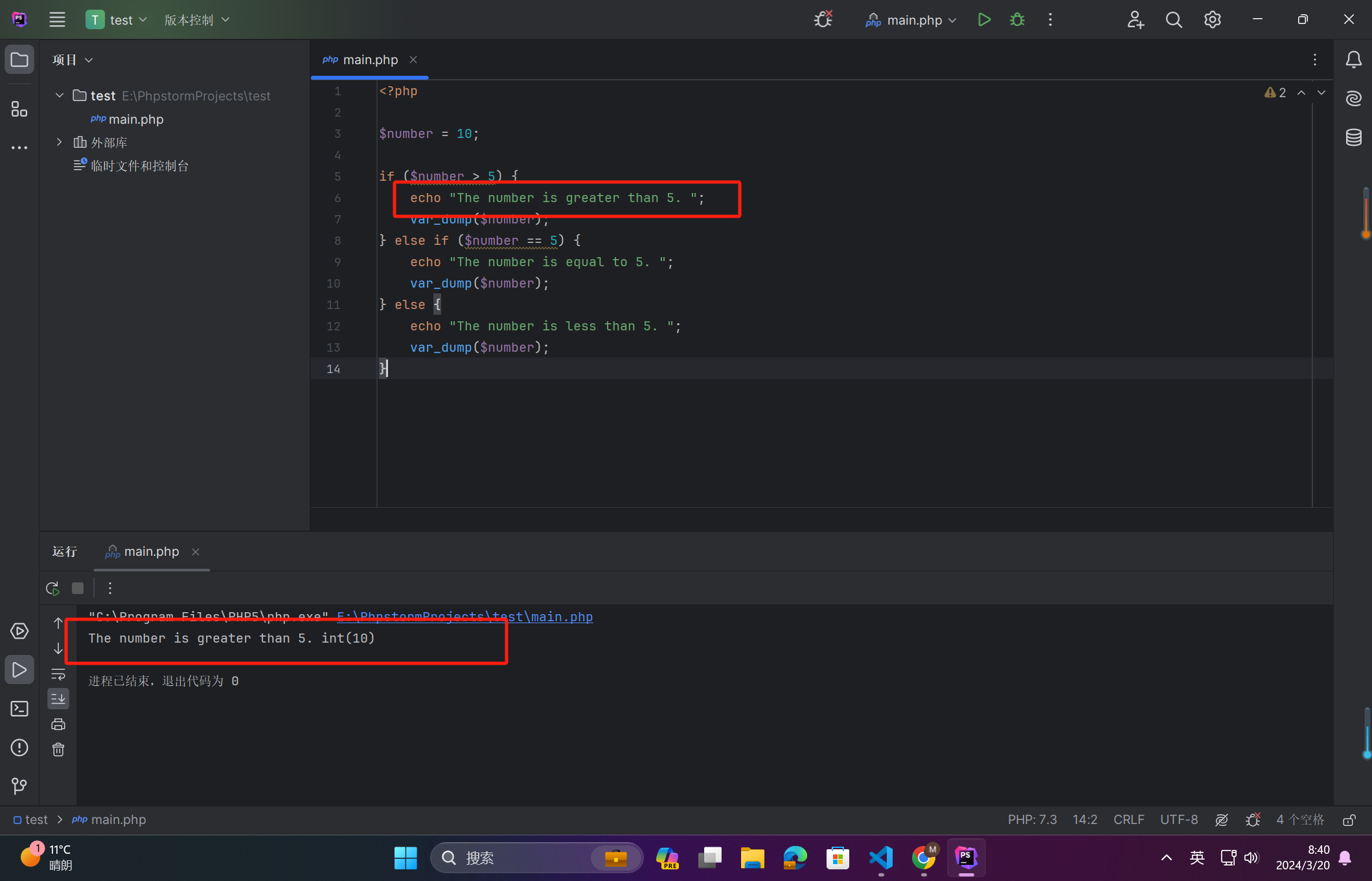Toggle scroll to end in the console
This screenshot has width=1372, height=881.
pyautogui.click(x=58, y=698)
